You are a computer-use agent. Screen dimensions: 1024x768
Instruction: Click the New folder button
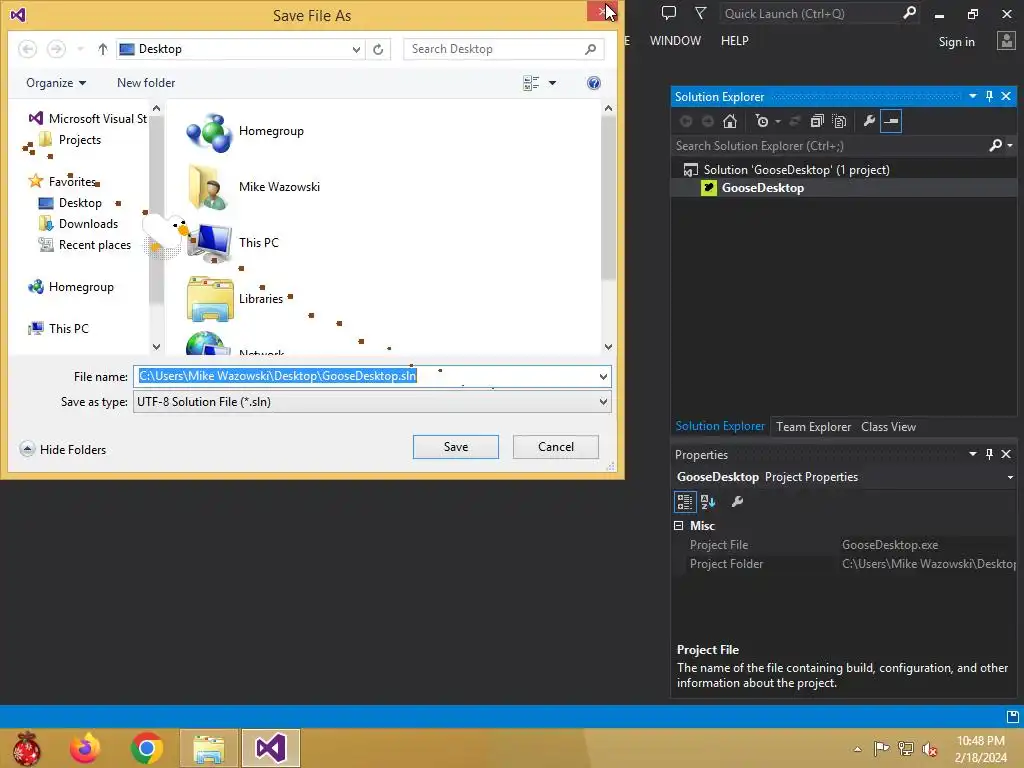pyautogui.click(x=146, y=83)
